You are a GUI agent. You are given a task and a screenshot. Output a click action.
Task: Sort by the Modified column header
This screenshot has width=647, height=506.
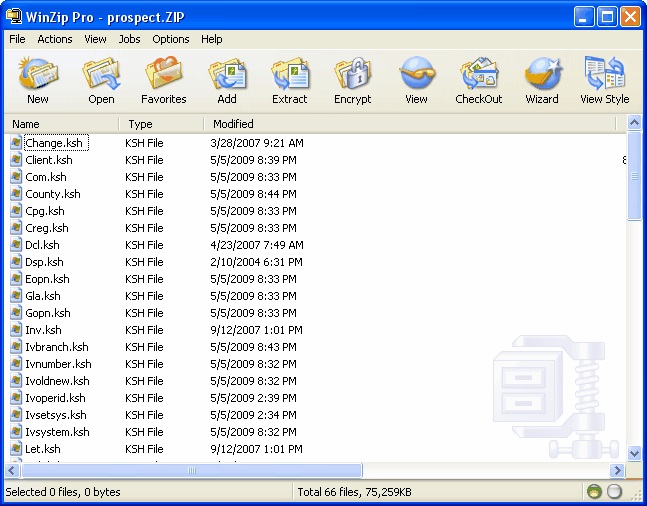click(410, 124)
